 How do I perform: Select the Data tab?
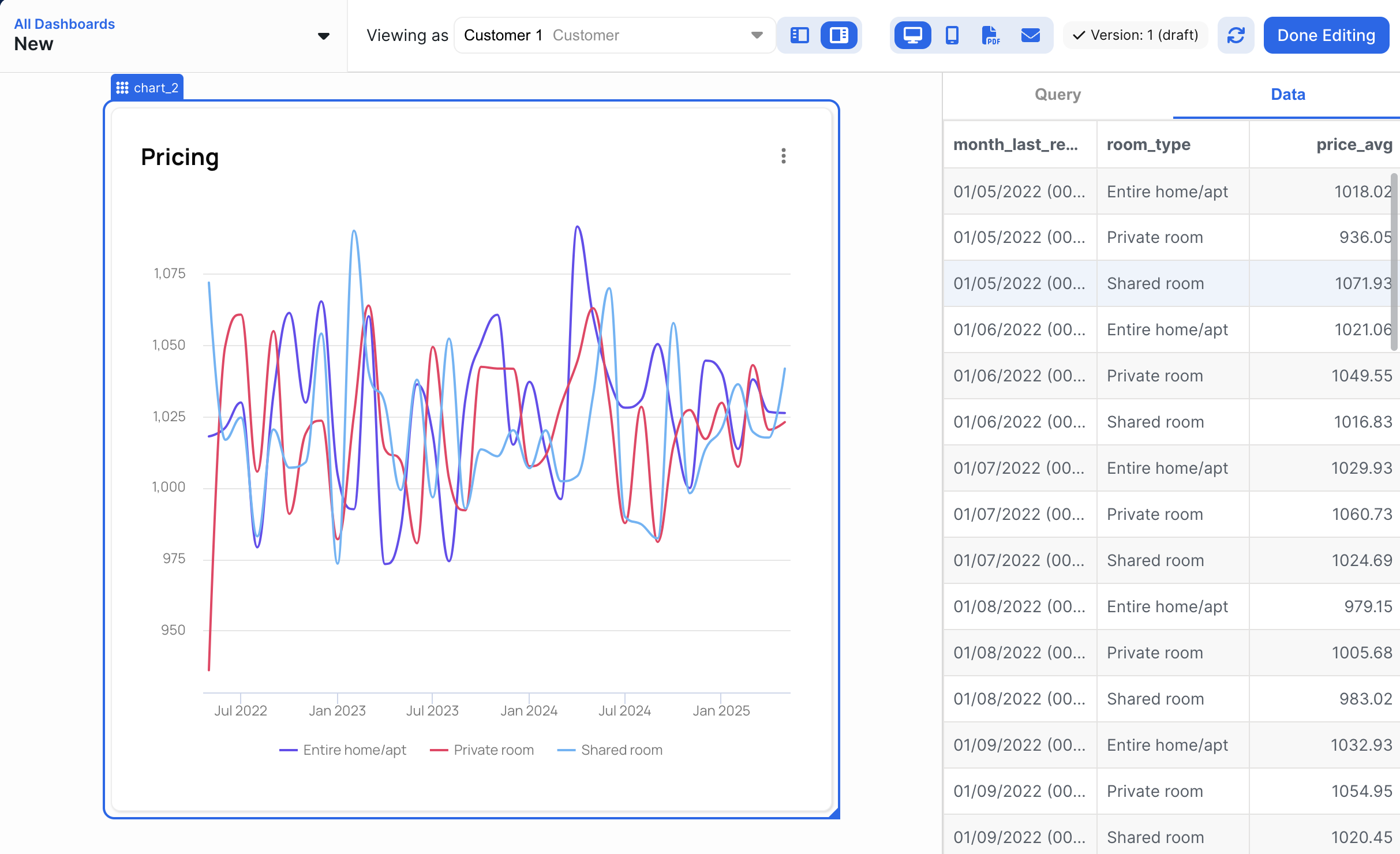click(x=1287, y=95)
